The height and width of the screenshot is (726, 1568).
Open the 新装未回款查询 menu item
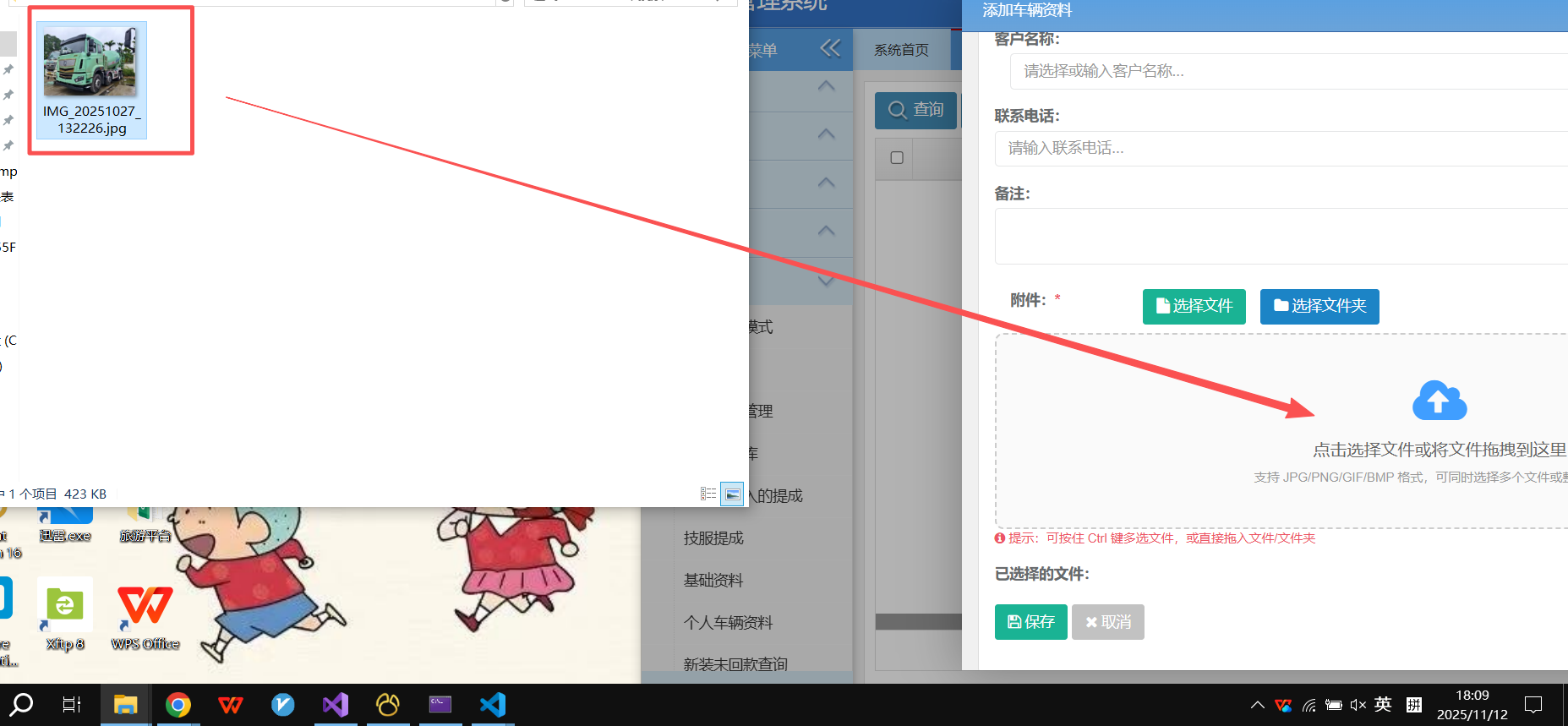point(735,664)
